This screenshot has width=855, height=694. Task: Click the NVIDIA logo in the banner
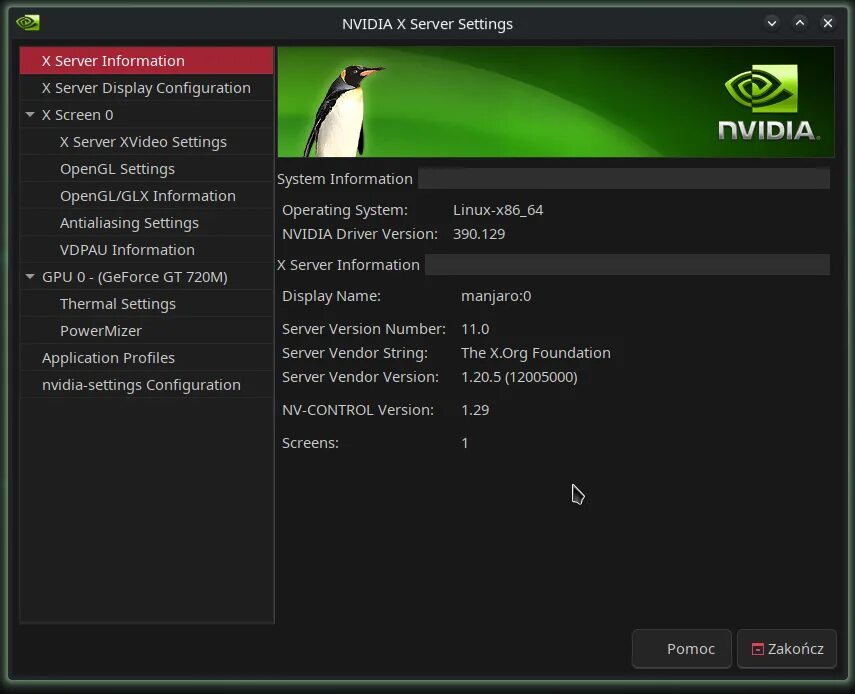tap(768, 103)
